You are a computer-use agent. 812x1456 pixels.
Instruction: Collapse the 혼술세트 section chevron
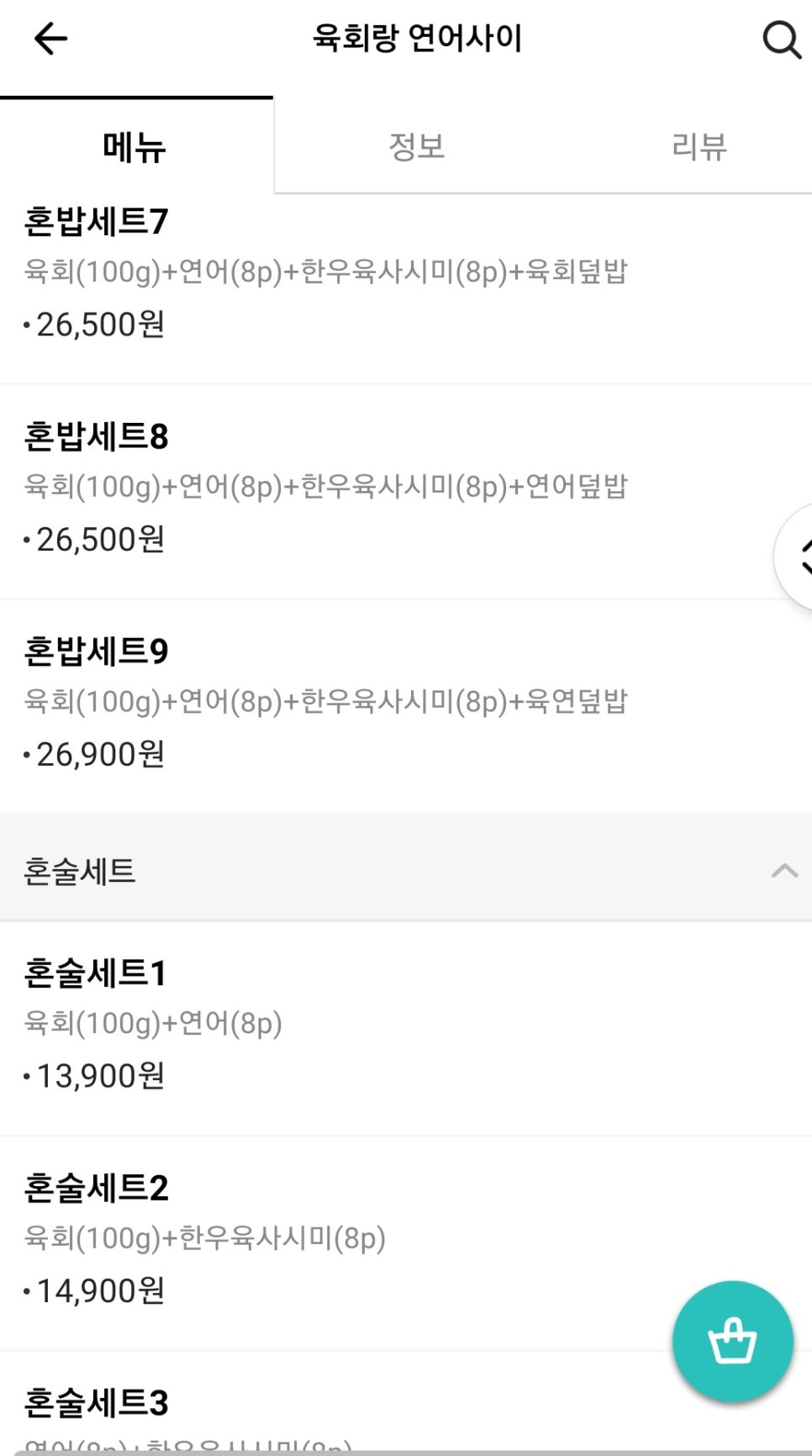pos(784,871)
